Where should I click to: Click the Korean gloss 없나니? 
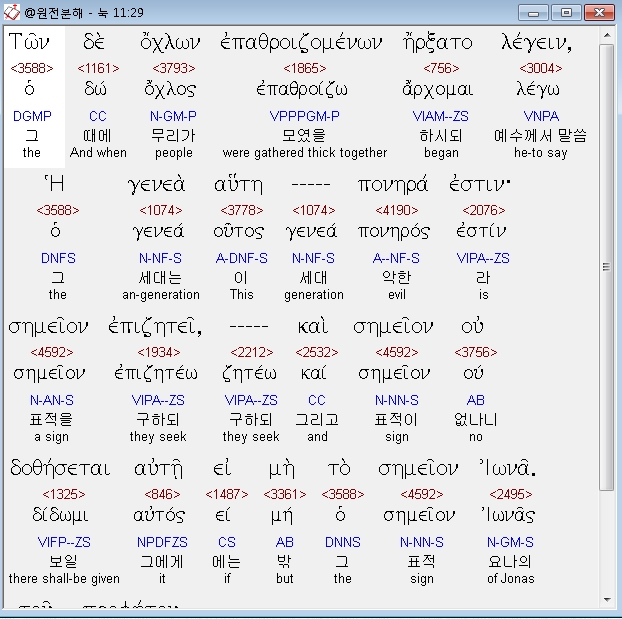[x=476, y=420]
